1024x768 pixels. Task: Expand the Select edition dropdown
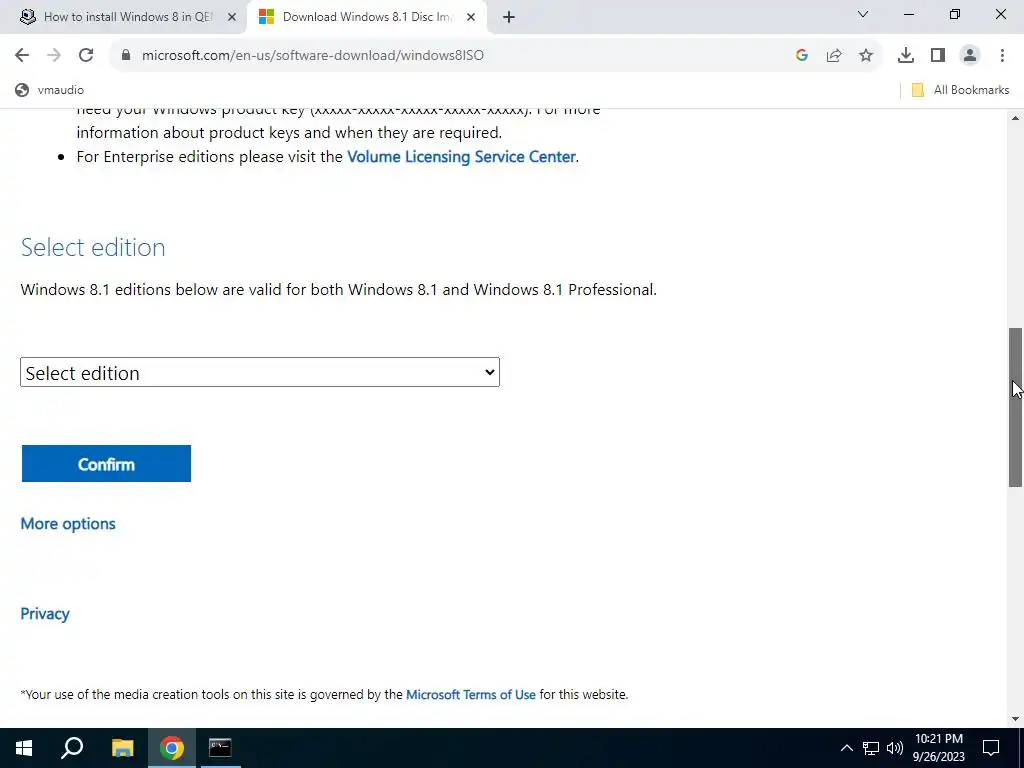[260, 372]
